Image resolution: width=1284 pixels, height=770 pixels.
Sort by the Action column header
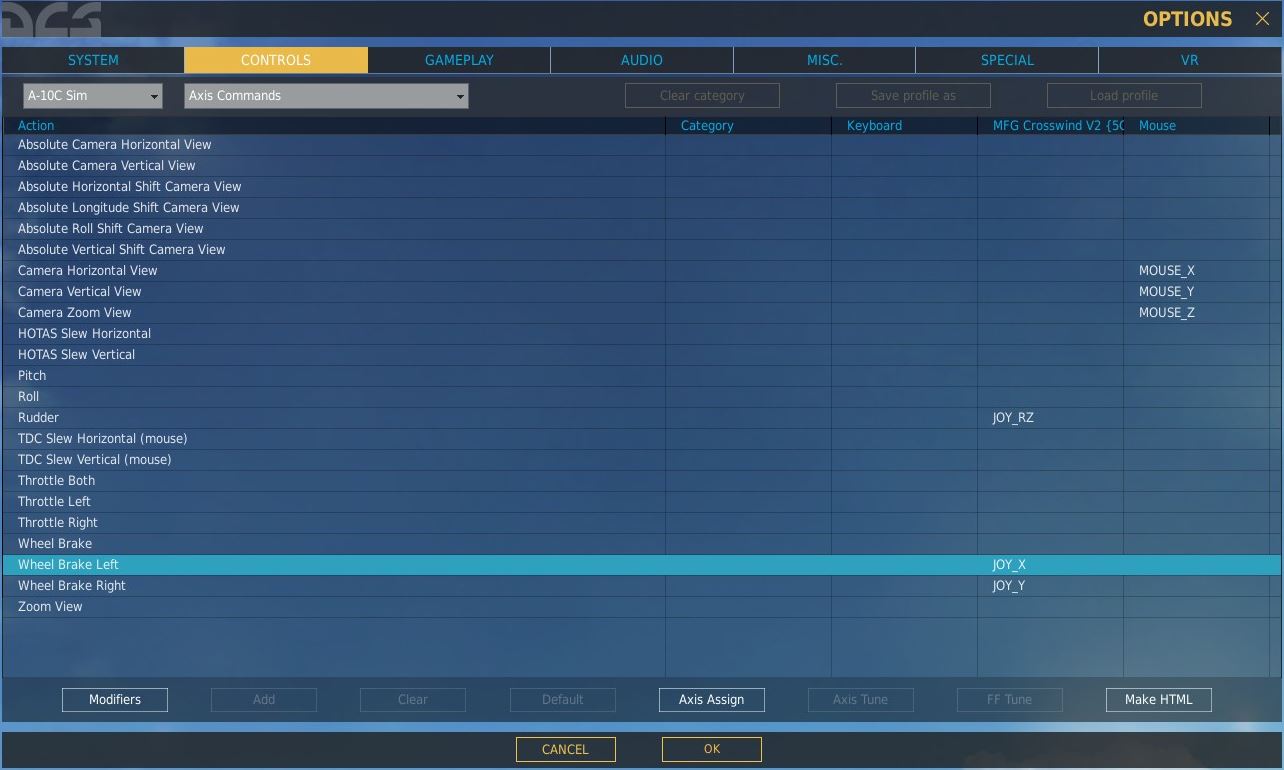click(x=334, y=126)
